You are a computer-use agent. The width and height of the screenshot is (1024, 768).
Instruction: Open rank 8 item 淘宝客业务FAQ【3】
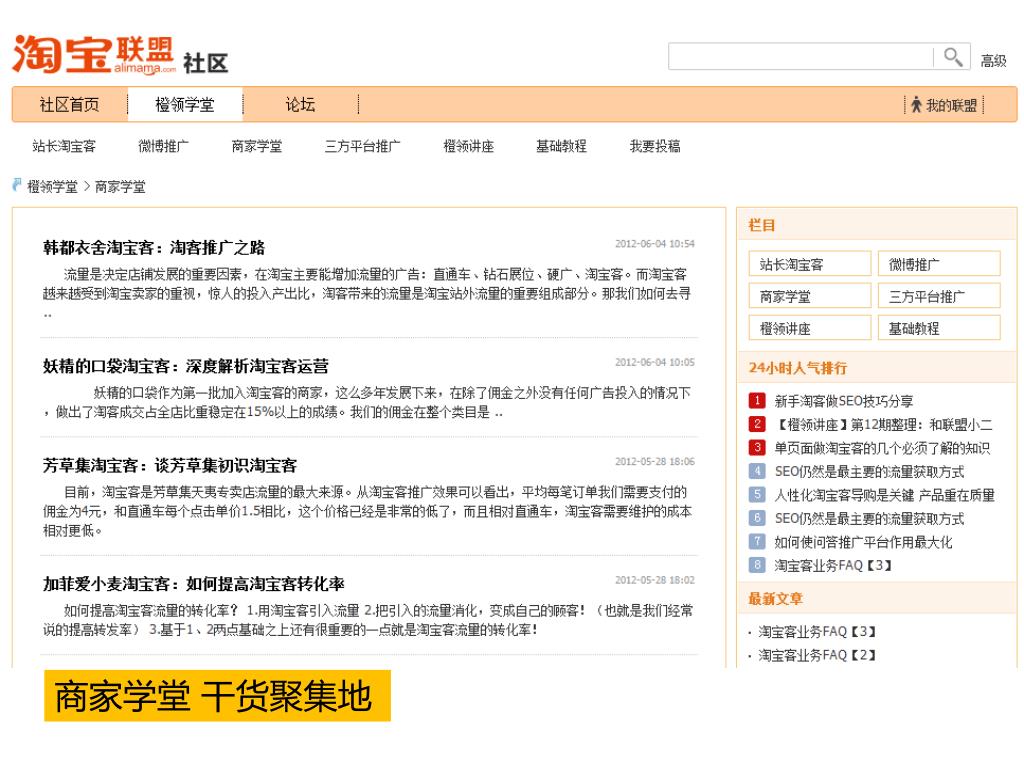833,565
